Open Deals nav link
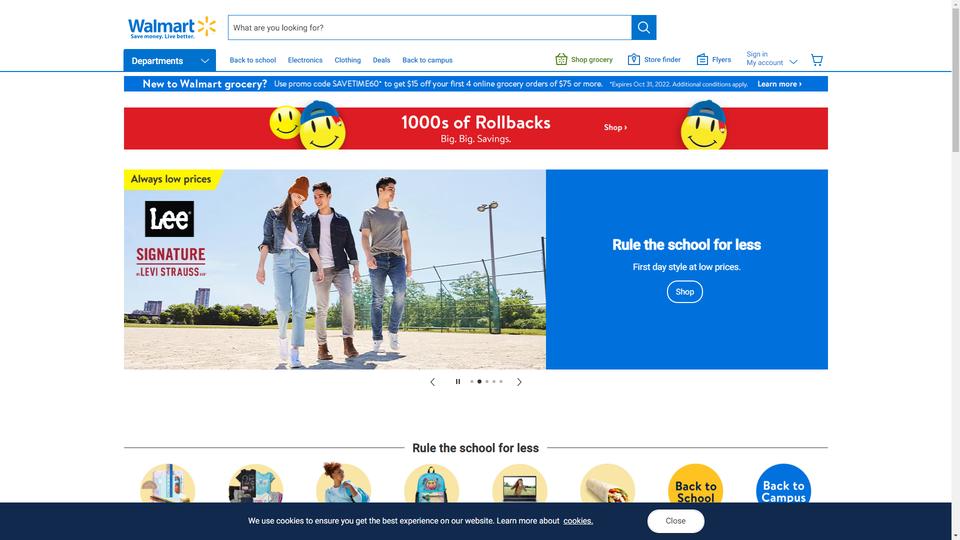Image resolution: width=960 pixels, height=540 pixels. 381,60
